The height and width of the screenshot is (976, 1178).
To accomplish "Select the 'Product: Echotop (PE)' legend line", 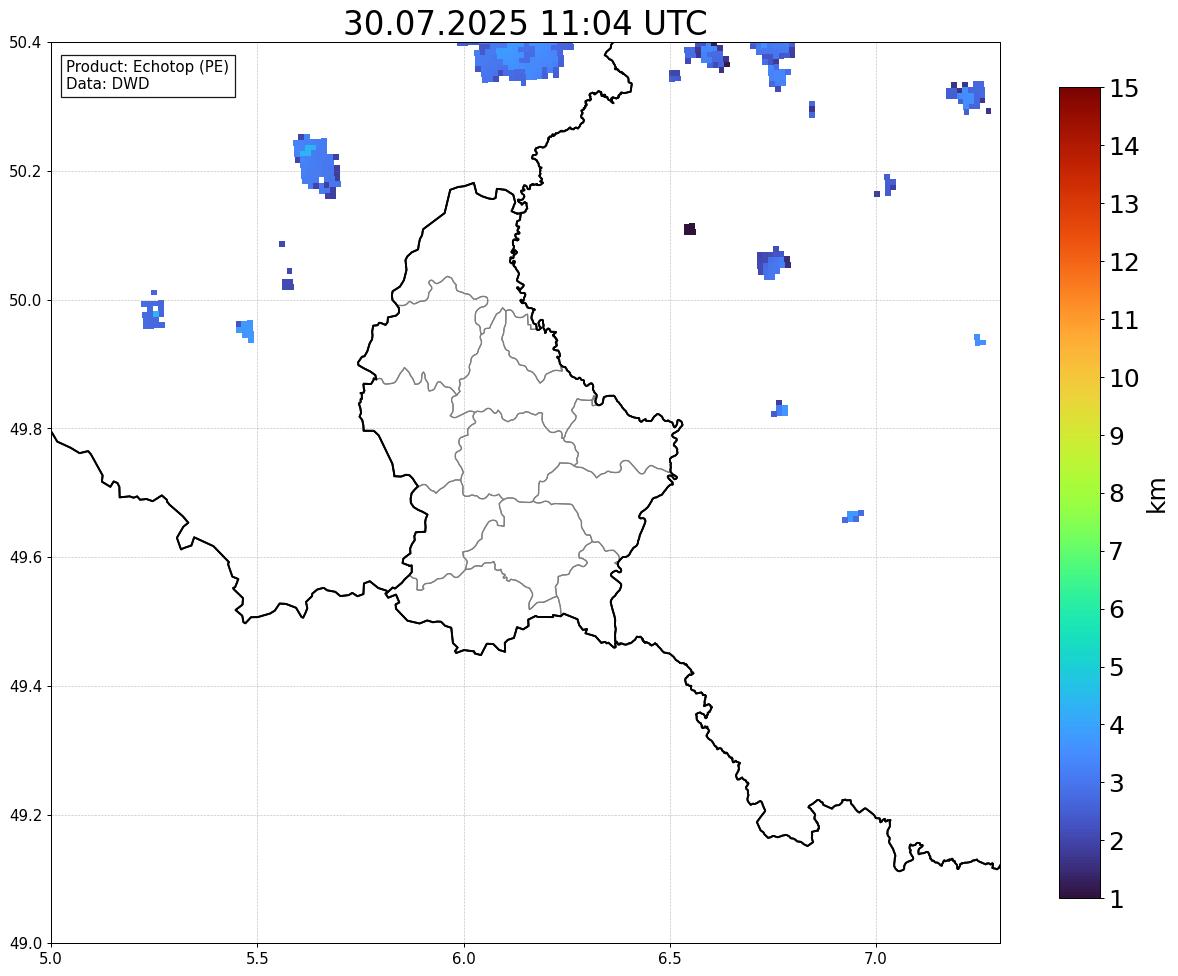I will 147,67.
